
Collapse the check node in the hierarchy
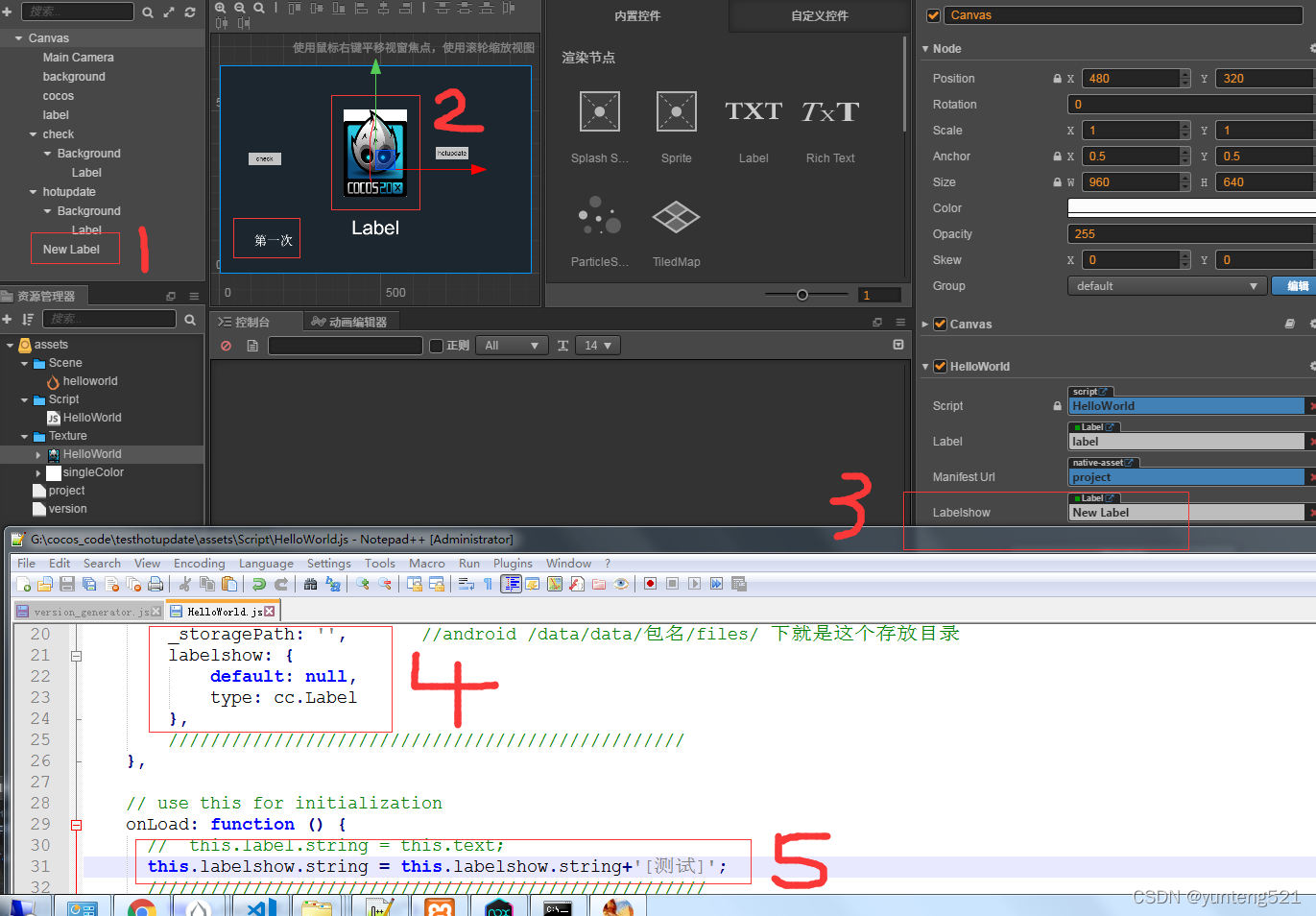[33, 134]
